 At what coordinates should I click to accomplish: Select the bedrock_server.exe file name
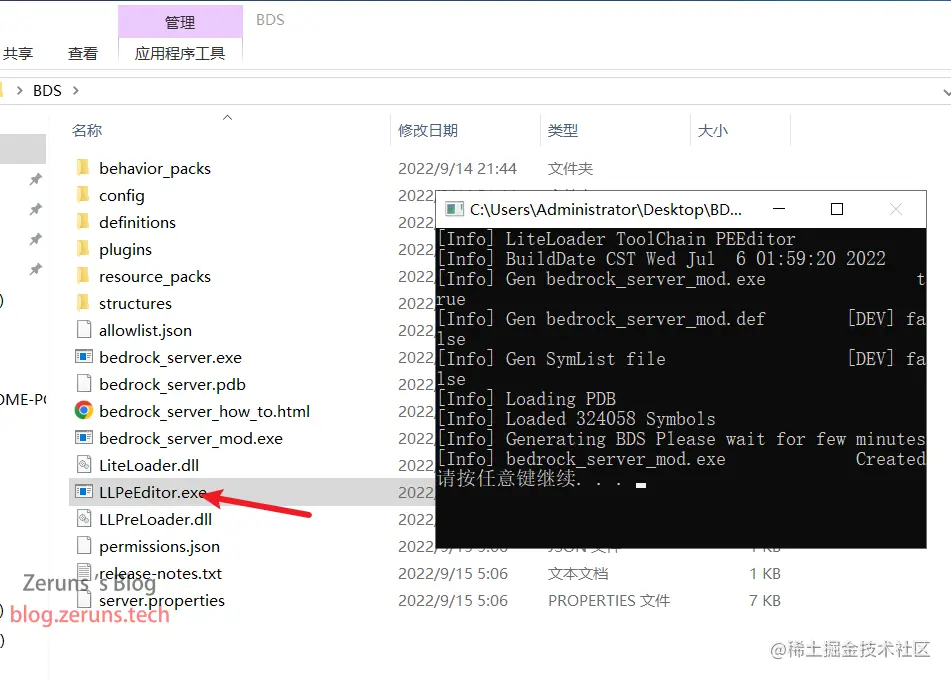170,357
